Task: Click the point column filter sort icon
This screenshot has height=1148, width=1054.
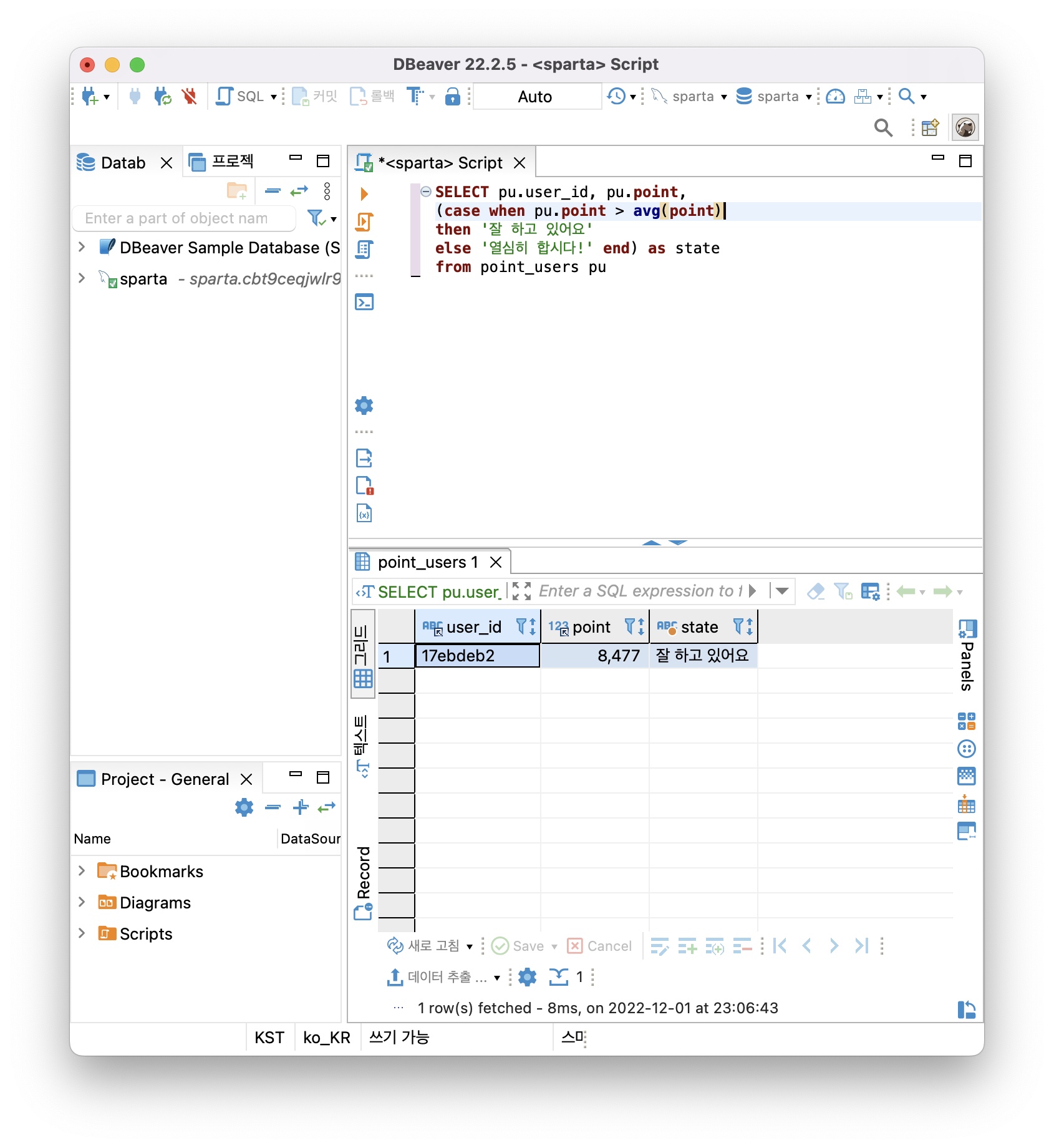Action: (x=635, y=627)
